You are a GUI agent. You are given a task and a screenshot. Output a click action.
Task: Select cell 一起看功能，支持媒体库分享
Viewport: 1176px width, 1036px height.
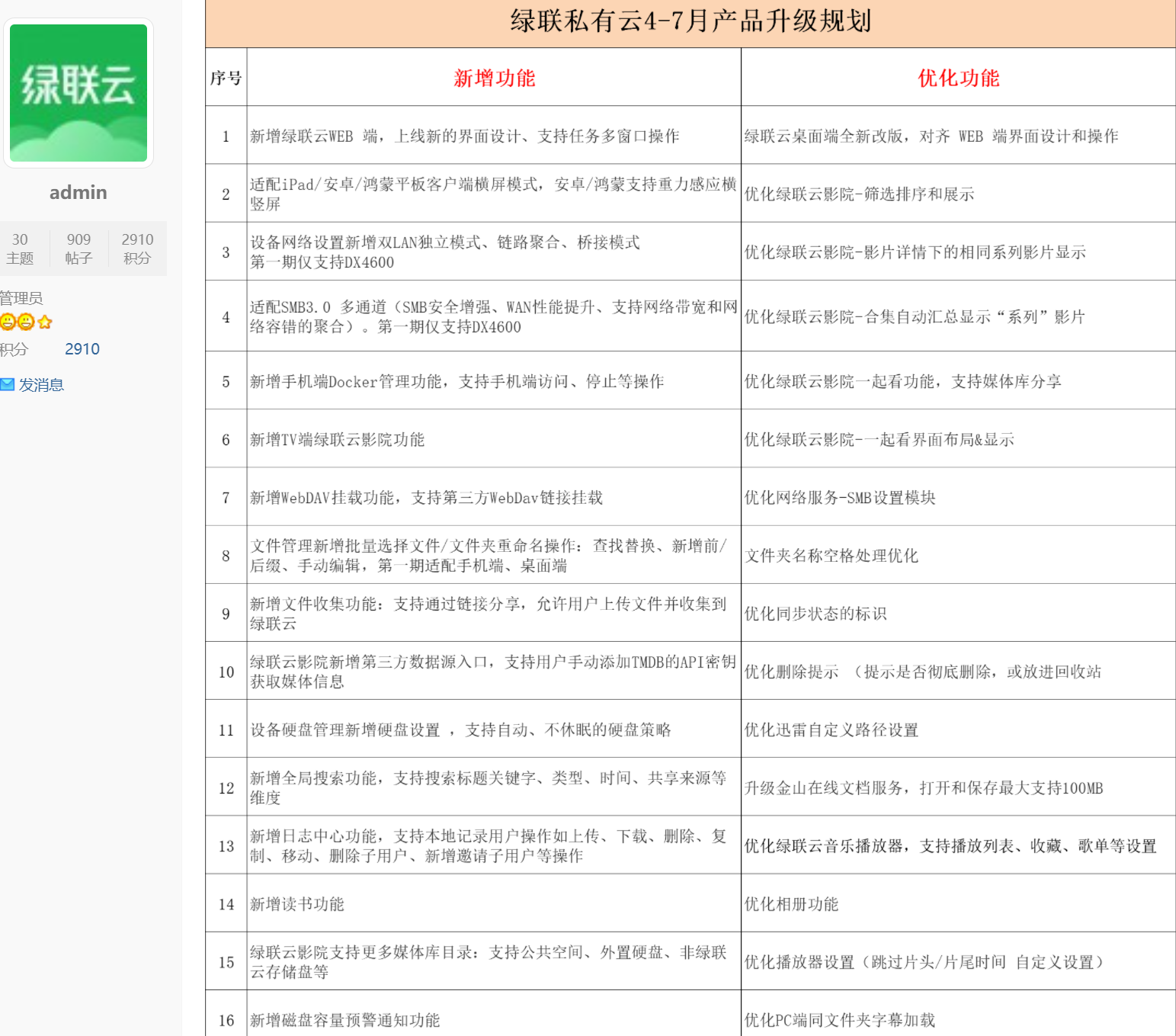(958, 381)
